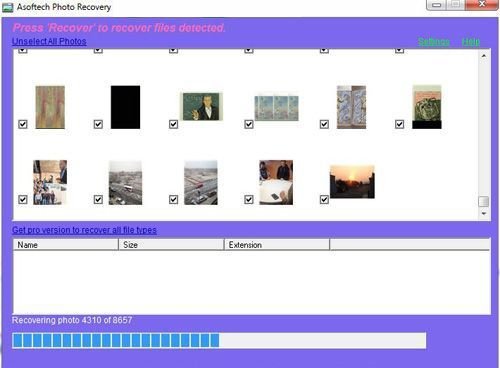Click 'Unselect All Photos' link
The image size is (500, 368).
point(49,41)
